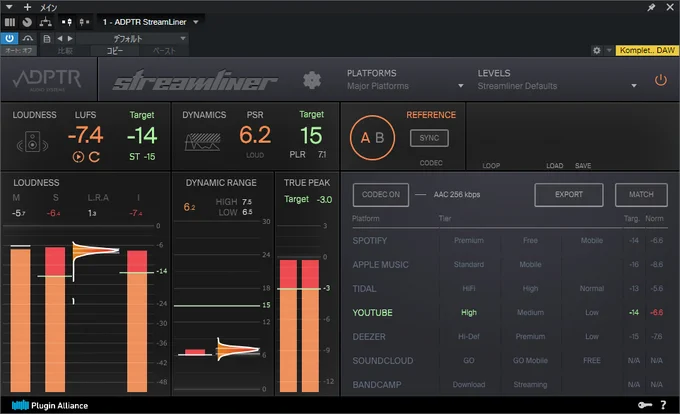Pin the plugin window

click(651, 7)
